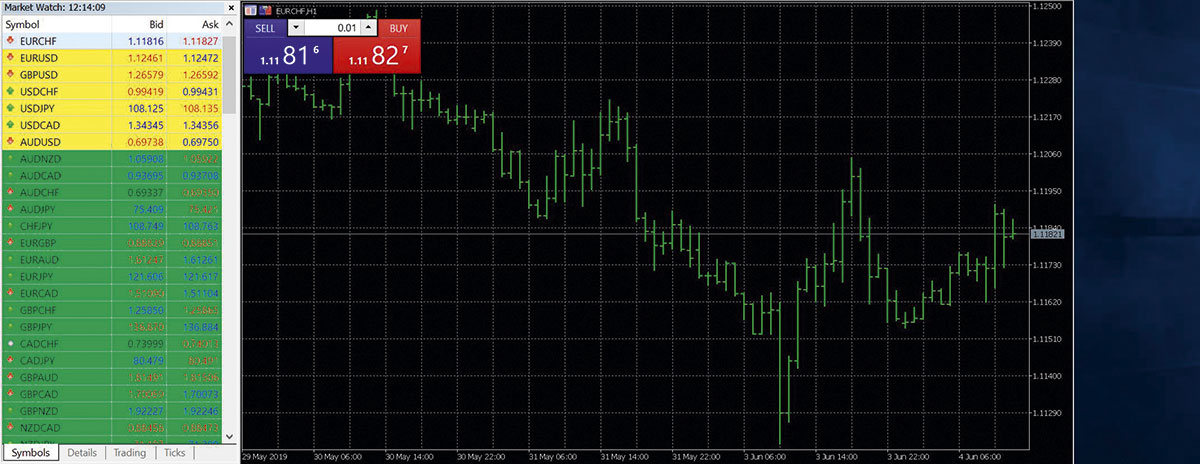The width and height of the screenshot is (1200, 464).
Task: Switch to the Details tab
Action: 82,453
